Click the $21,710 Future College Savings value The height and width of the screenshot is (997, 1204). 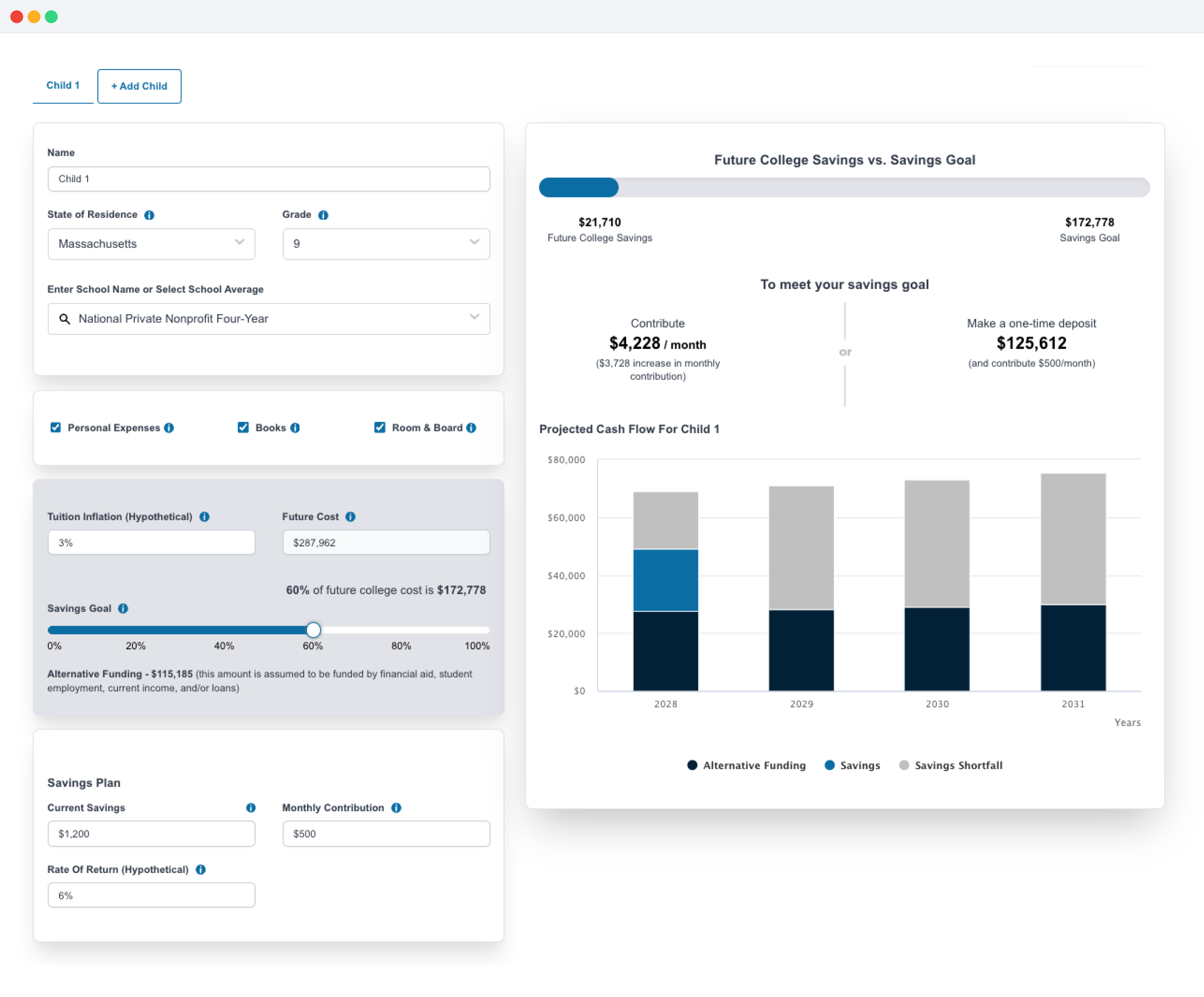[x=600, y=222]
